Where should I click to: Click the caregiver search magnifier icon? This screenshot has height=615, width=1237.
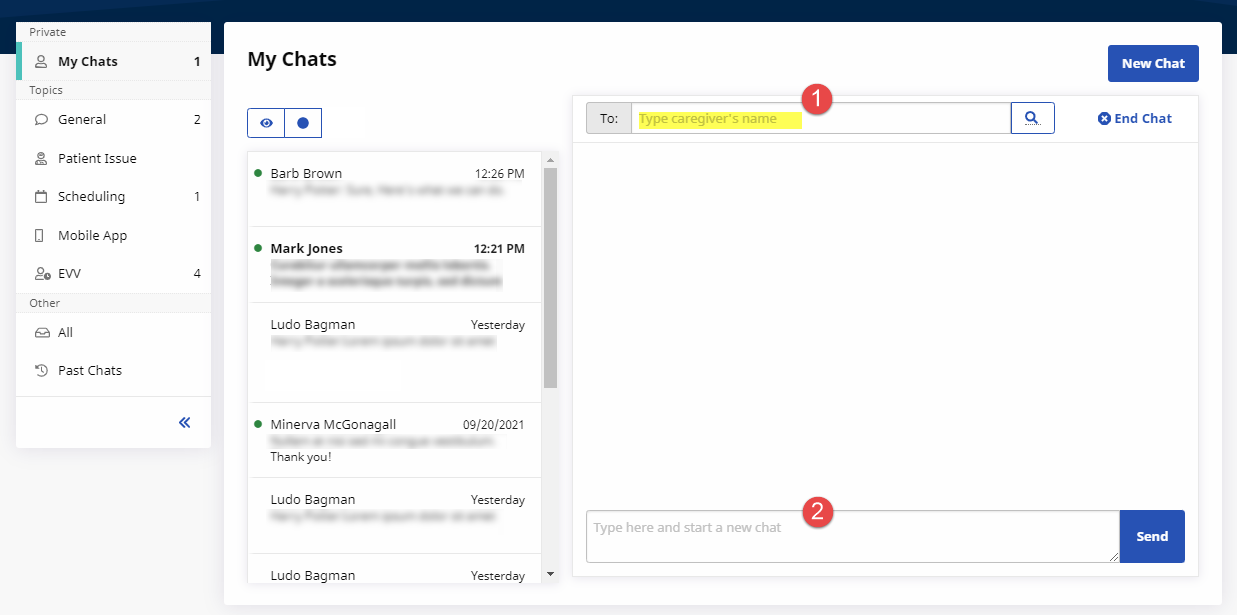click(x=1032, y=118)
